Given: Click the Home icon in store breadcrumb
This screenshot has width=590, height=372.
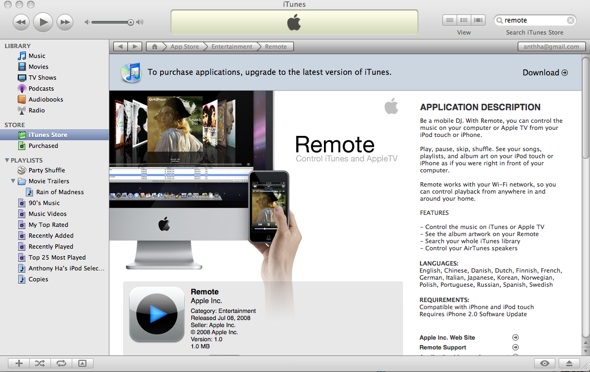Looking at the screenshot, I should (x=154, y=47).
